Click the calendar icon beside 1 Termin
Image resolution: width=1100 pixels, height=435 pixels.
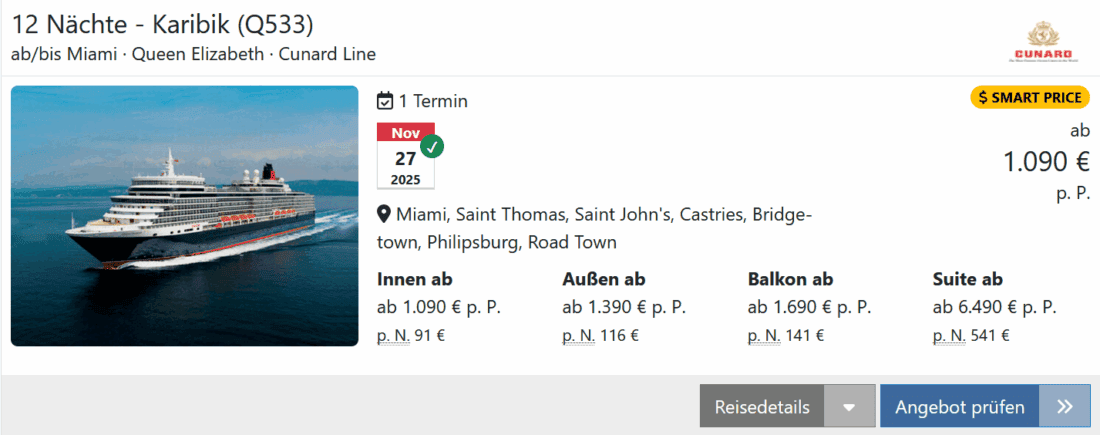point(385,101)
